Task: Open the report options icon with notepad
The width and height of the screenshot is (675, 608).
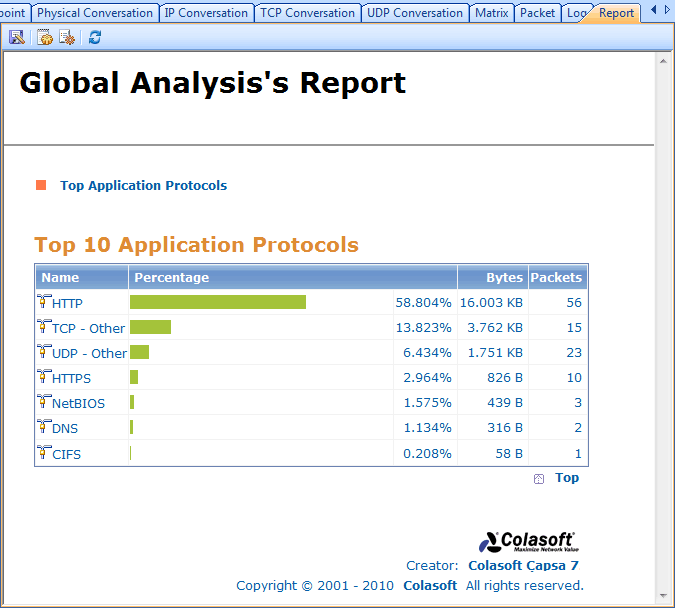Action: (45, 37)
